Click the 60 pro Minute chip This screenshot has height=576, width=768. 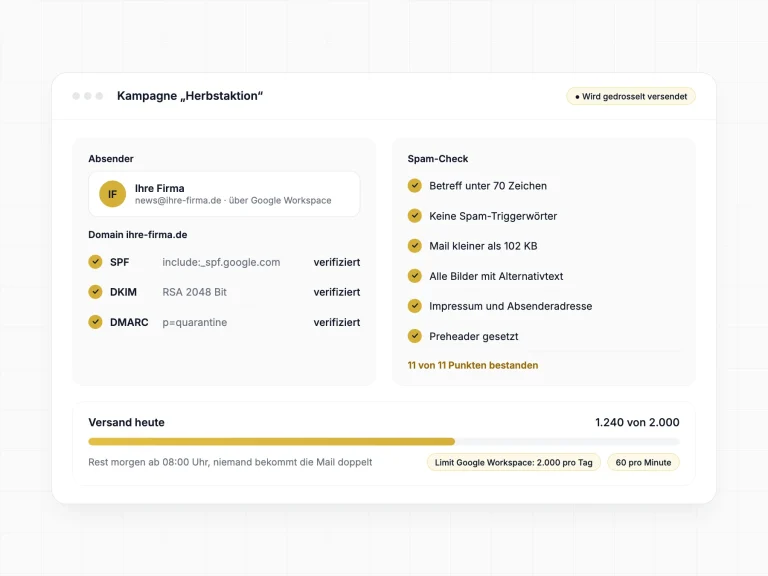tap(643, 462)
